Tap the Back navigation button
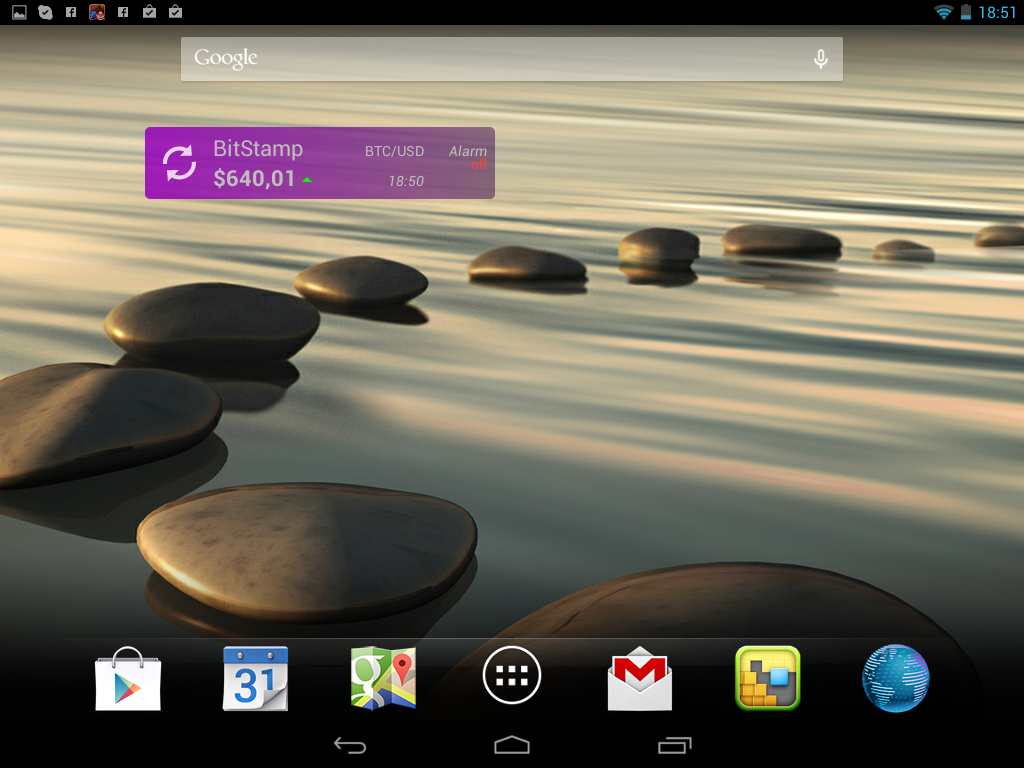This screenshot has height=768, width=1024. coord(350,745)
